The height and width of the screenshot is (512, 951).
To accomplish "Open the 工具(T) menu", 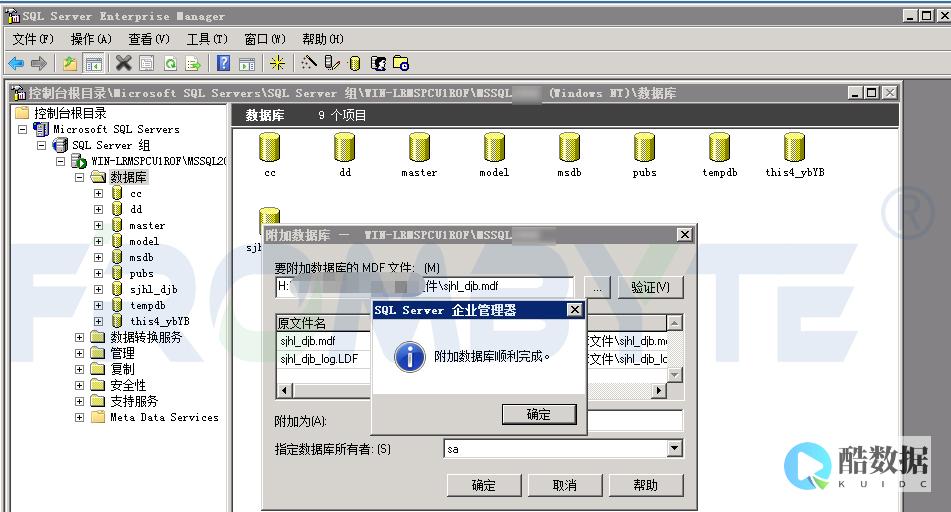I will pyautogui.click(x=207, y=39).
